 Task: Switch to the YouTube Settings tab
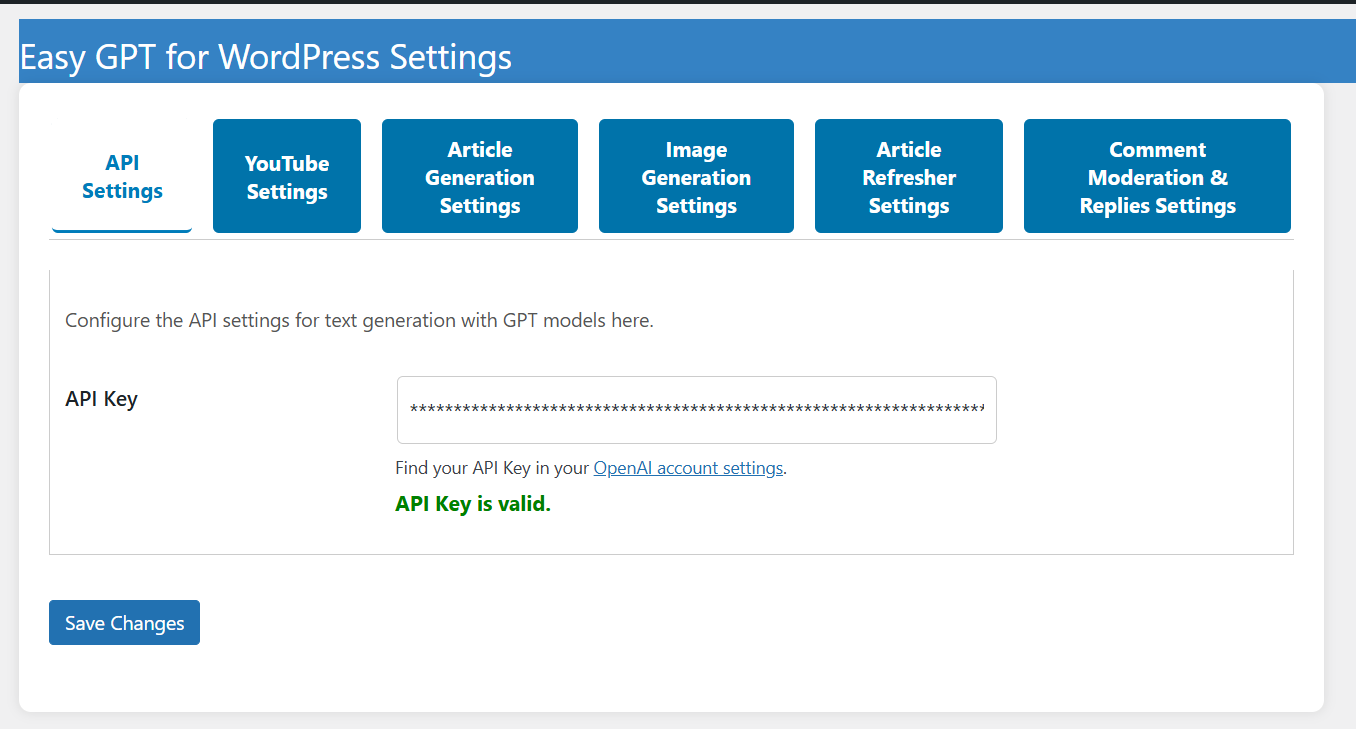click(287, 177)
